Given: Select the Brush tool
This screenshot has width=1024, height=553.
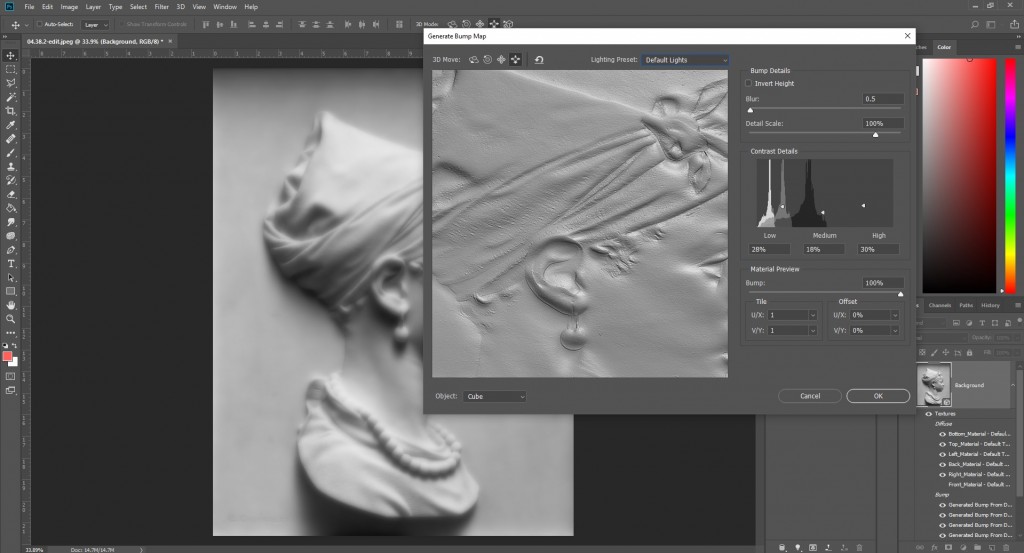Looking at the screenshot, I should (10, 153).
